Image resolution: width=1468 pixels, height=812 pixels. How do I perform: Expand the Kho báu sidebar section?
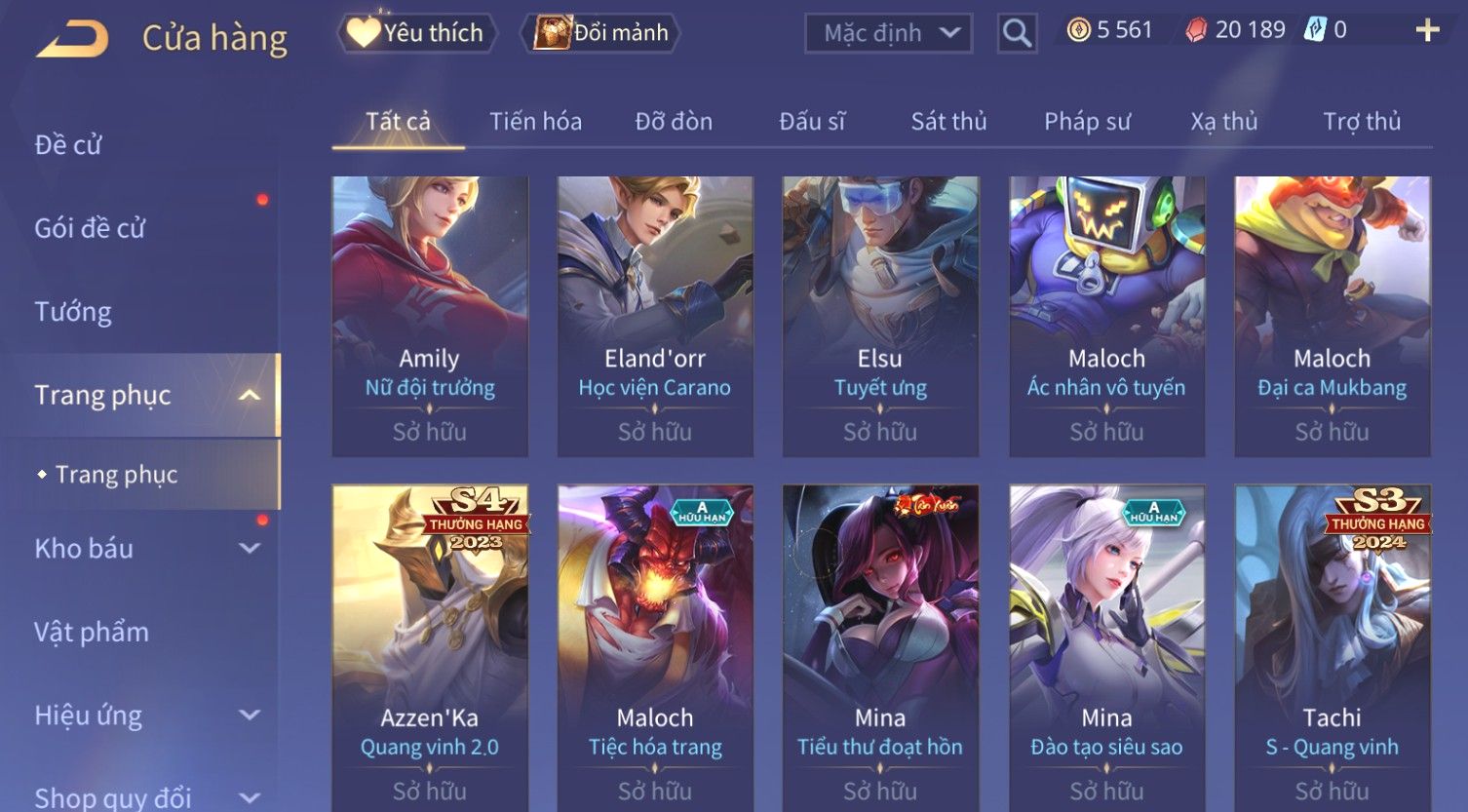pos(250,549)
